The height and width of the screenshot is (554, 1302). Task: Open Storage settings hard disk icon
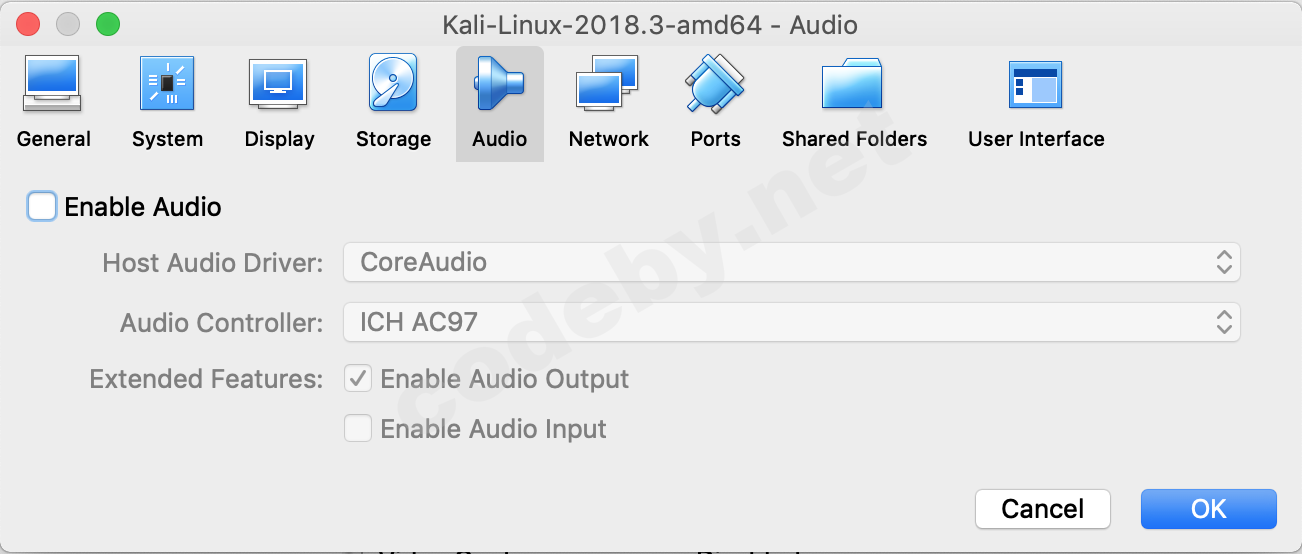[393, 85]
